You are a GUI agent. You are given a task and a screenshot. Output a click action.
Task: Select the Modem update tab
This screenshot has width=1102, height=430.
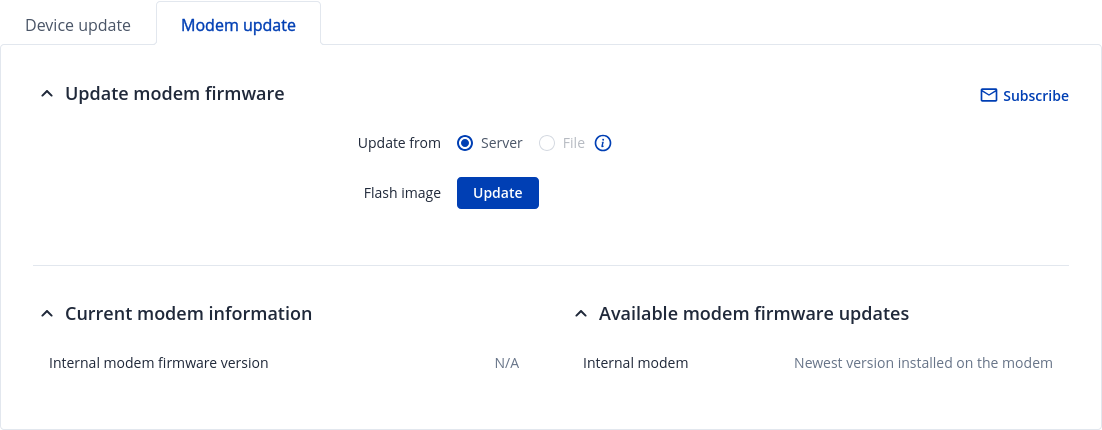pyautogui.click(x=238, y=25)
